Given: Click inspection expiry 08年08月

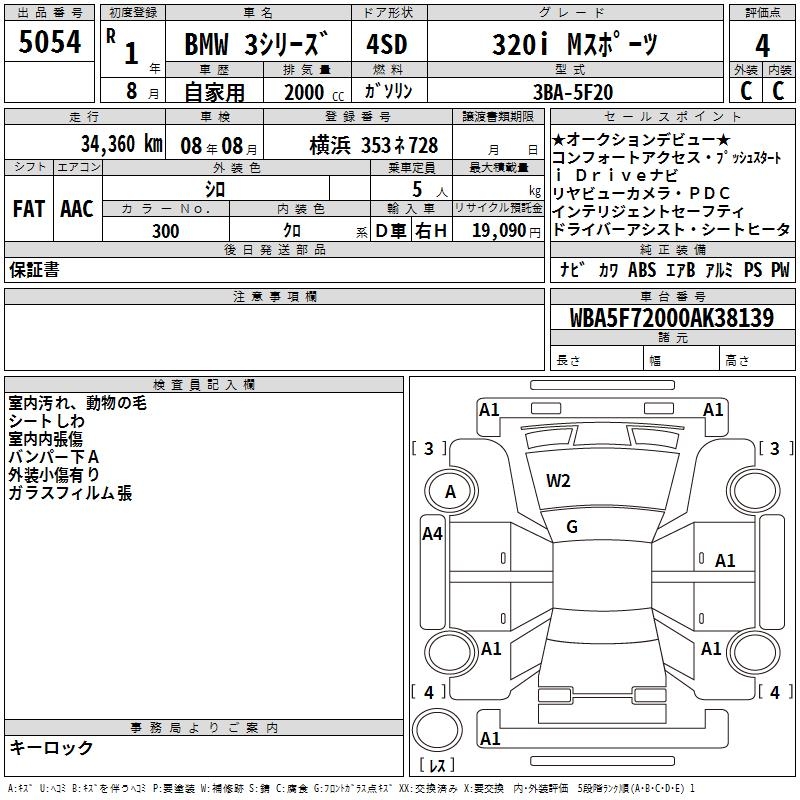Looking at the screenshot, I should coord(219,146).
